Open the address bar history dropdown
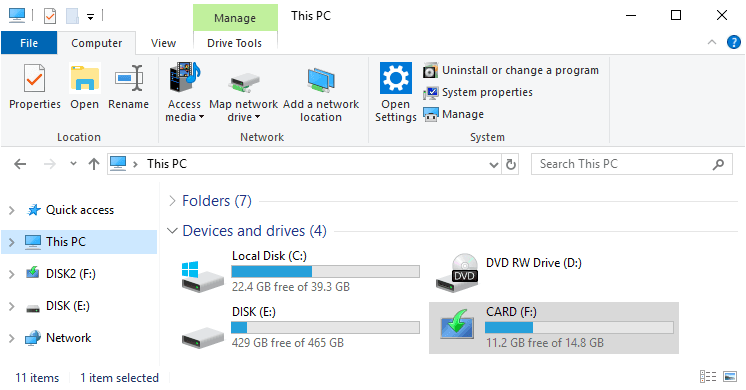This screenshot has width=746, height=390. 494,165
